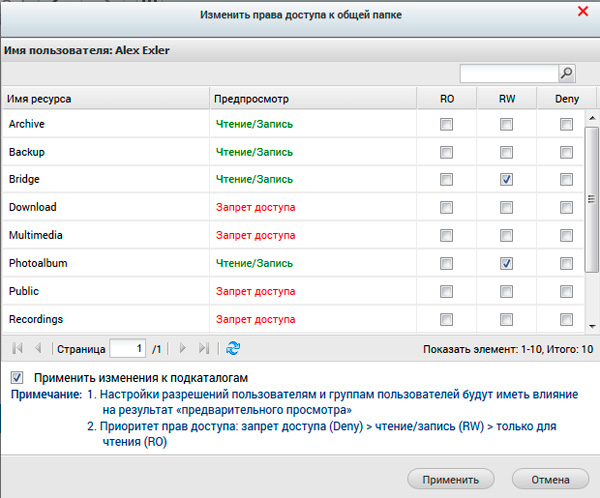Click the search input field
This screenshot has height=498, width=600.
click(508, 73)
